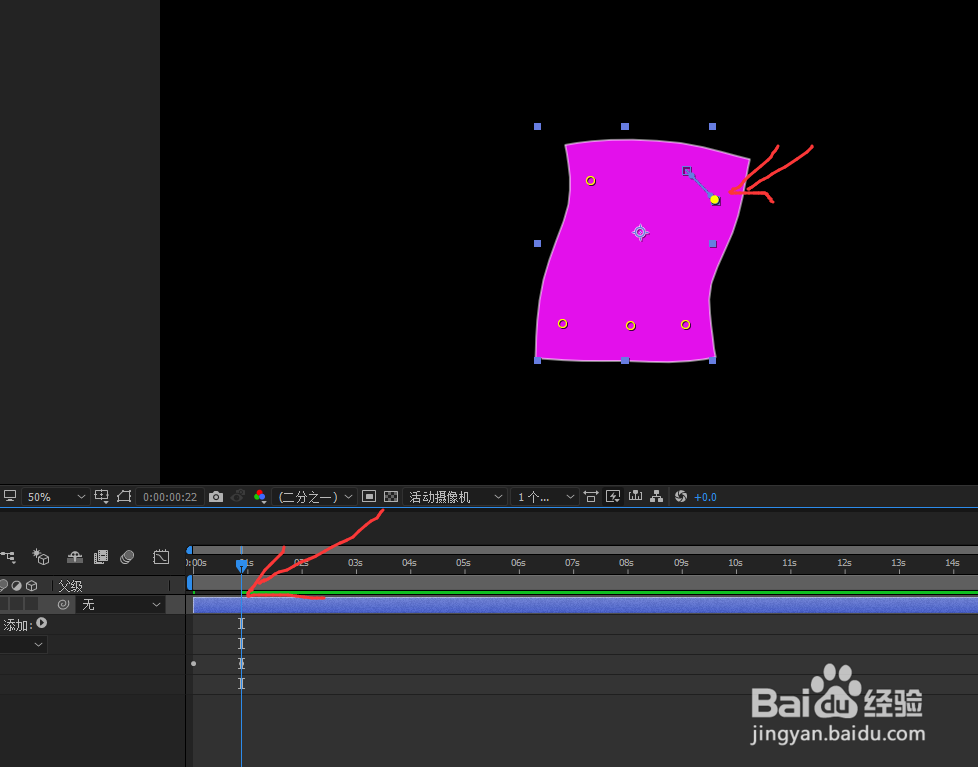Click the 添加 add button arrow
The width and height of the screenshot is (978, 767).
42,623
